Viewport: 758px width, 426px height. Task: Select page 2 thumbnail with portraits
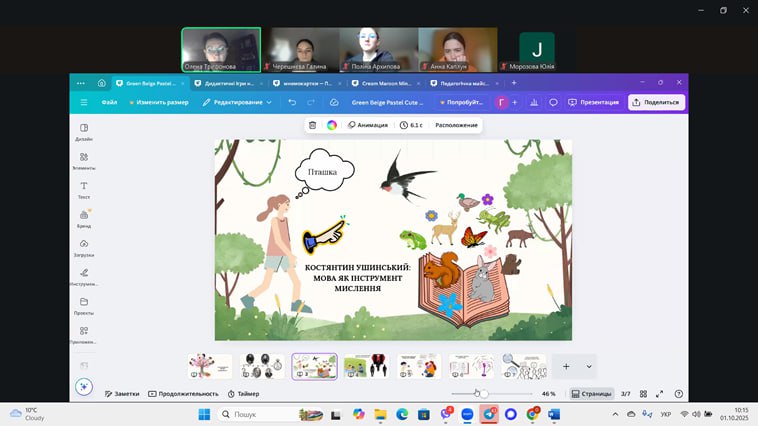point(262,366)
